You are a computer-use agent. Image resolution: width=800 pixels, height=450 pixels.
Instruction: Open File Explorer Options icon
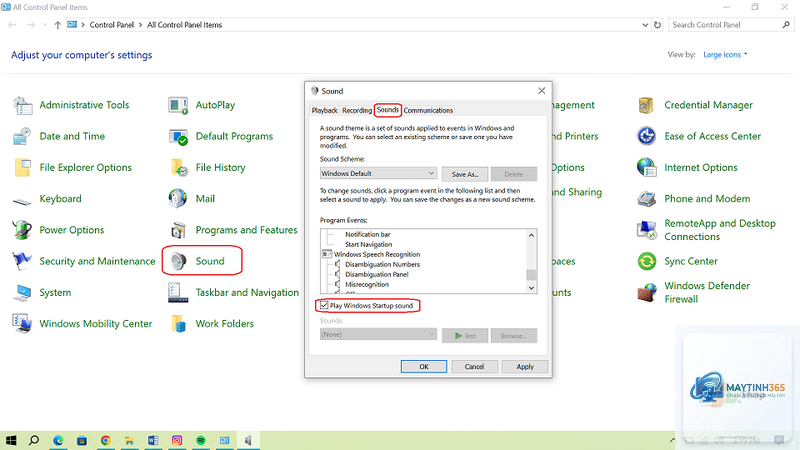[x=22, y=167]
